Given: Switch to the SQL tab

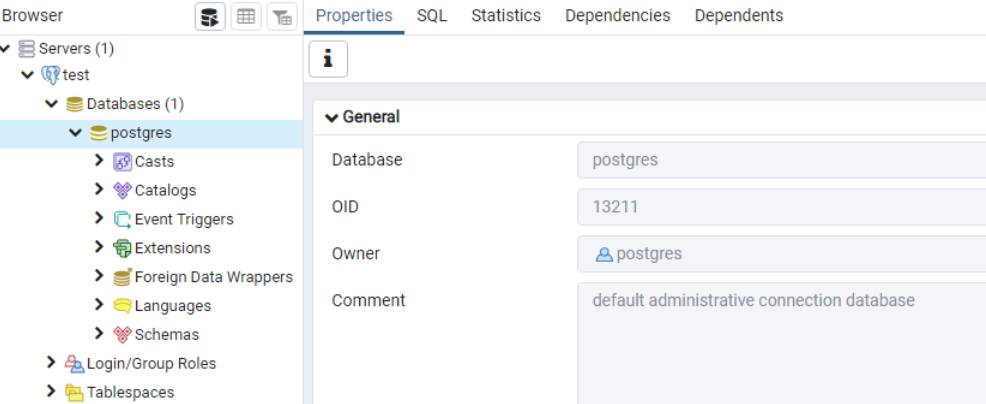Looking at the screenshot, I should click(432, 16).
